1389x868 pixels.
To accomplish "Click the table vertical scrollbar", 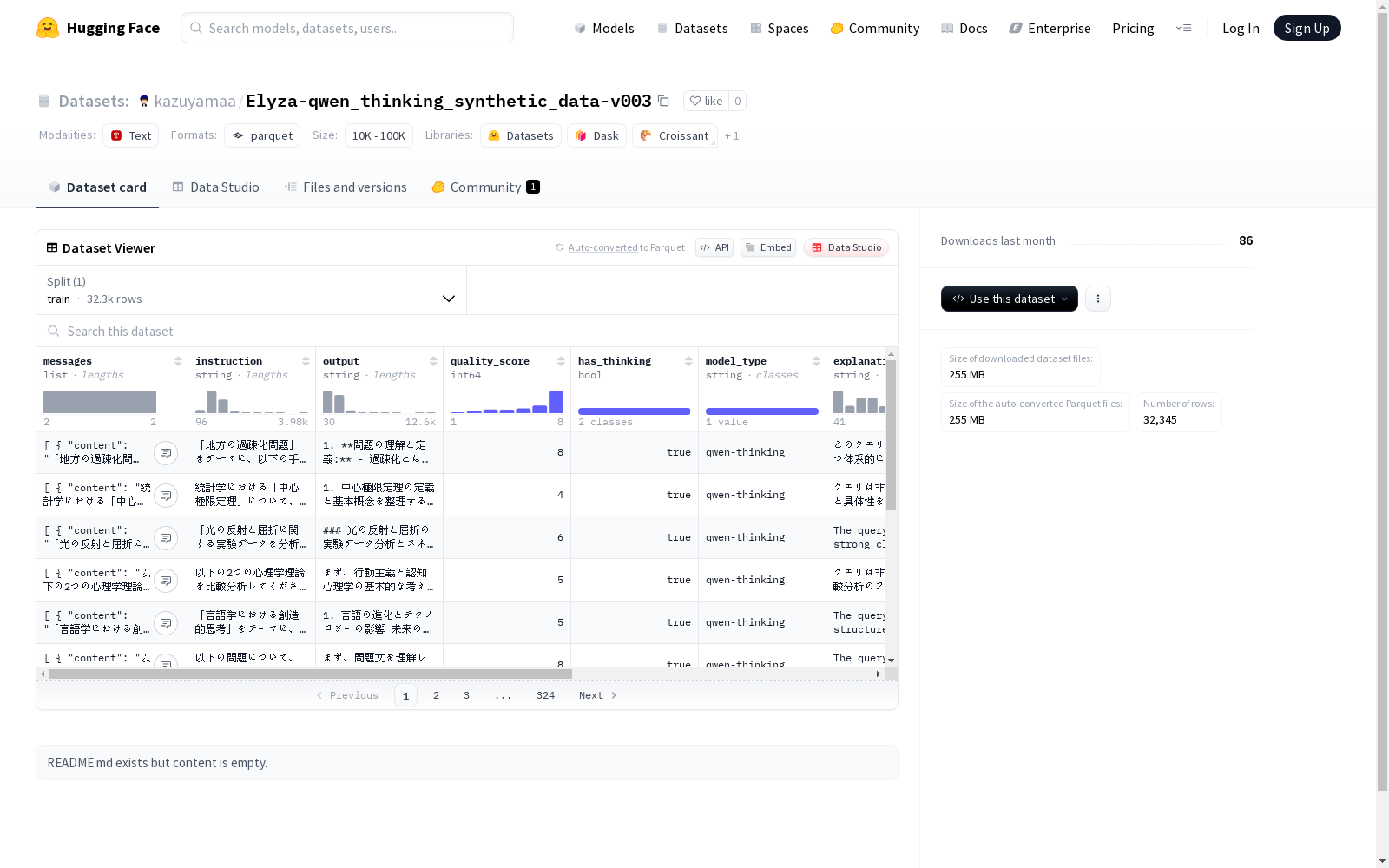I will [x=891, y=434].
